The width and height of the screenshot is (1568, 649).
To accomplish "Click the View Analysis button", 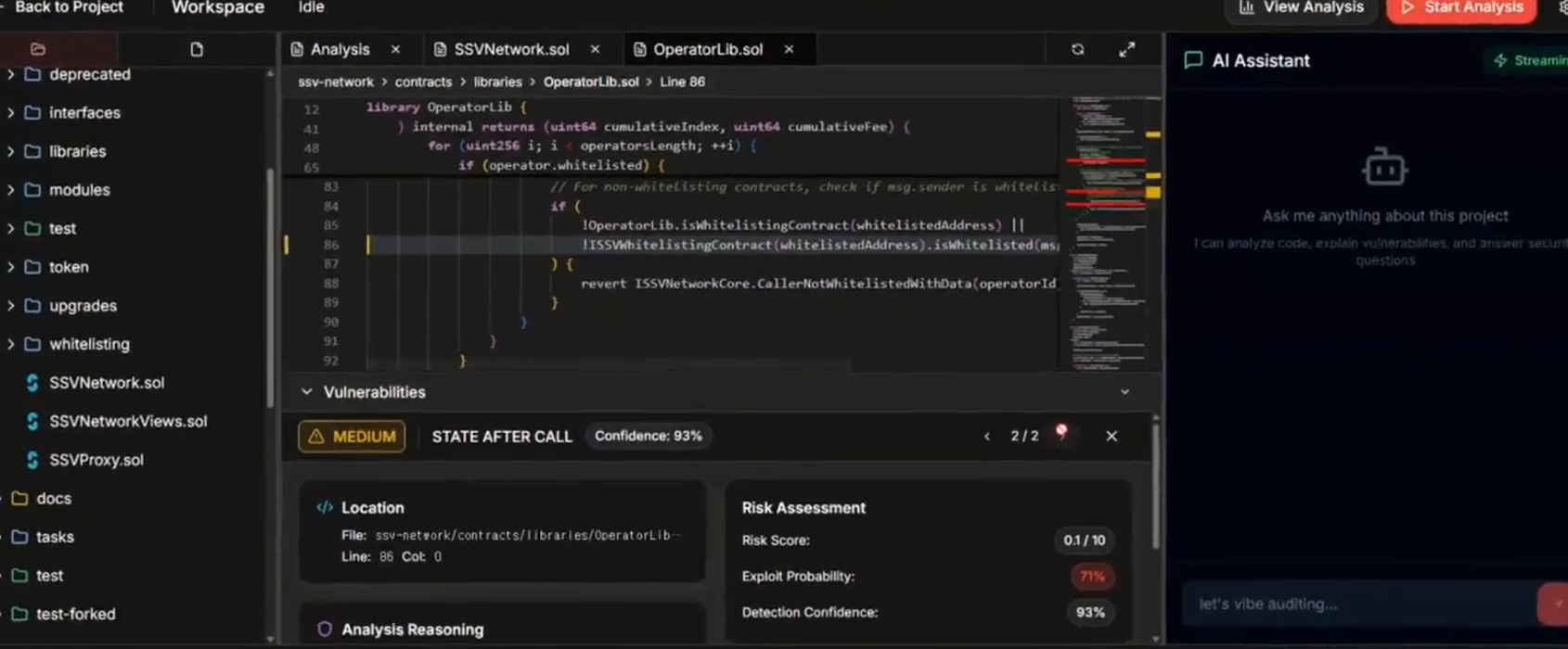I will (x=1301, y=8).
